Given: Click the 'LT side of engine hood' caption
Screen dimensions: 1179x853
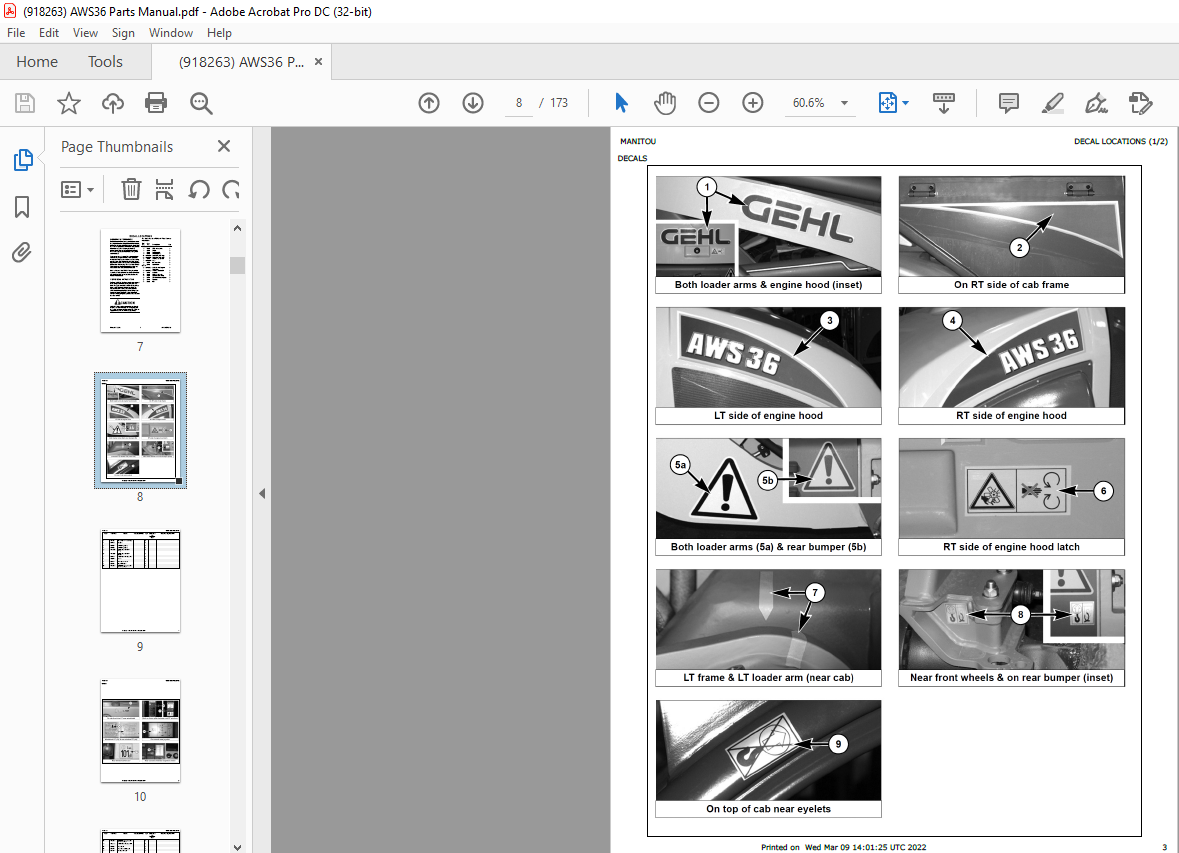Looking at the screenshot, I should (768, 416).
